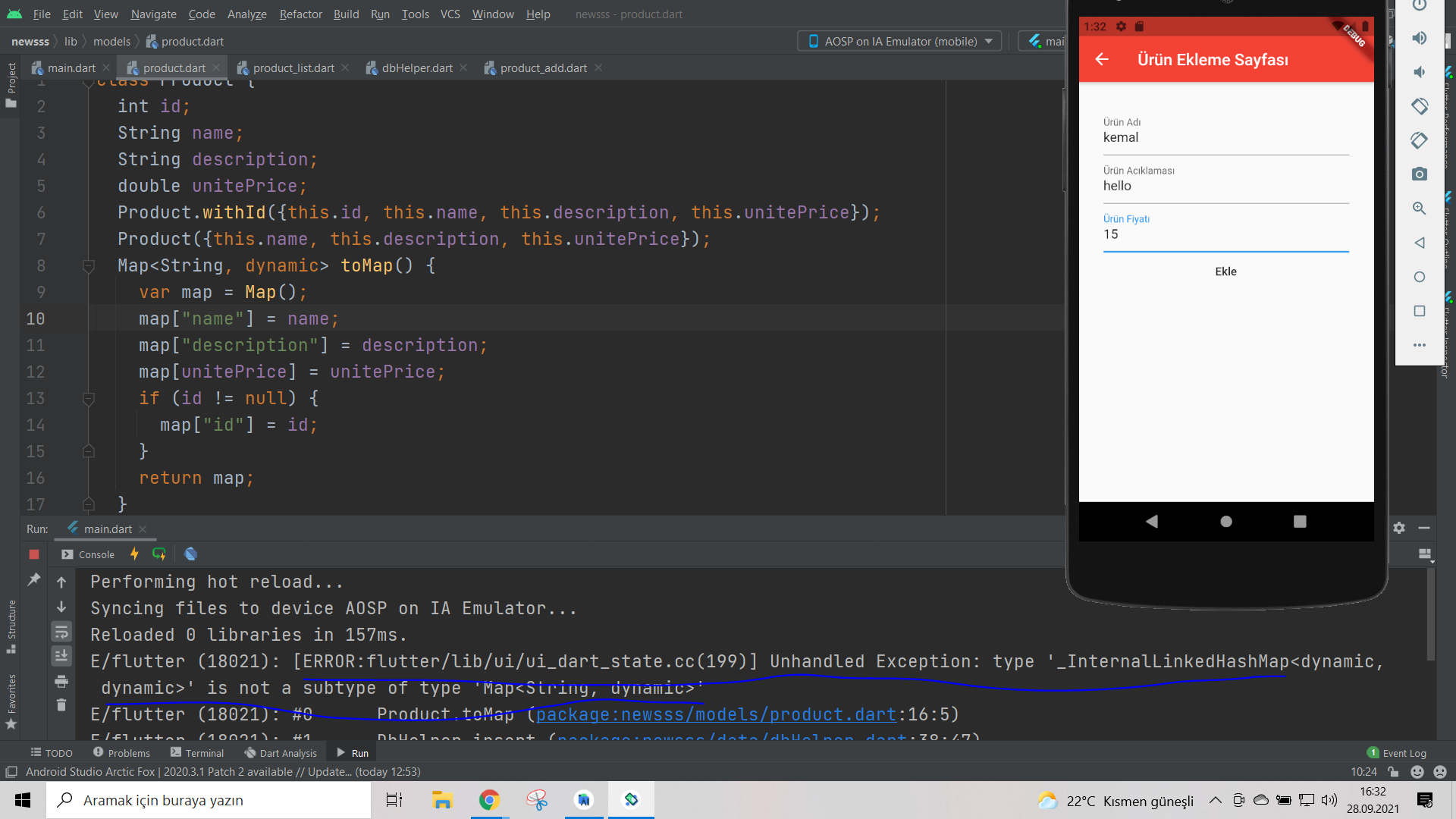This screenshot has width=1456, height=819.
Task: Collapse toMap method fold marker
Action: (88, 266)
